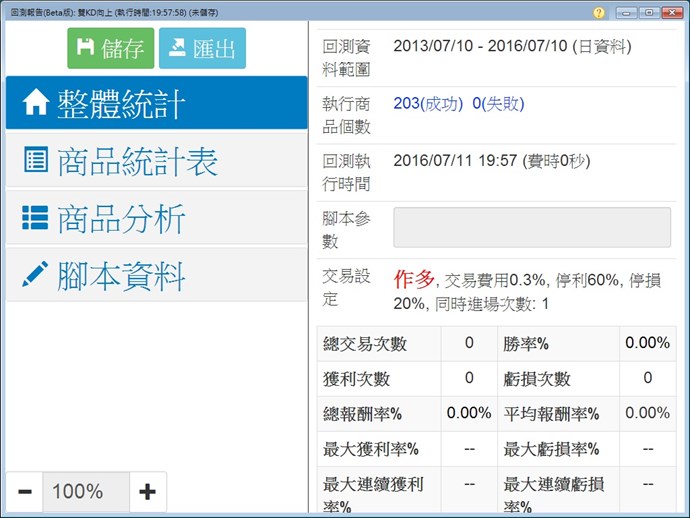Image resolution: width=690 pixels, height=518 pixels.
Task: Minimize the 回測報告 window
Action: (x=626, y=12)
